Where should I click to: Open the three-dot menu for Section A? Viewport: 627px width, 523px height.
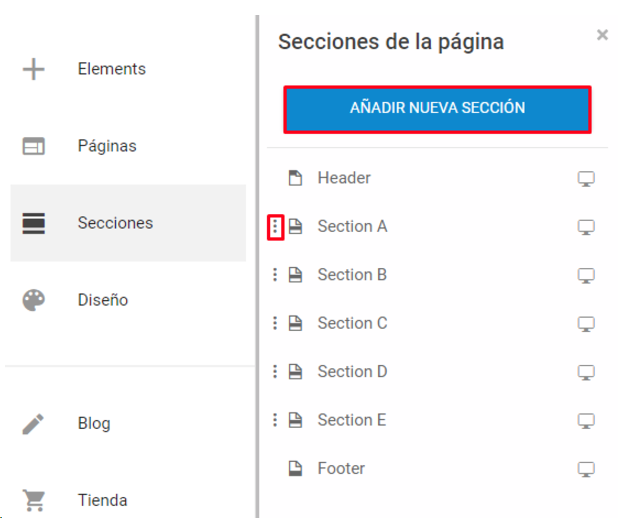pos(275,227)
